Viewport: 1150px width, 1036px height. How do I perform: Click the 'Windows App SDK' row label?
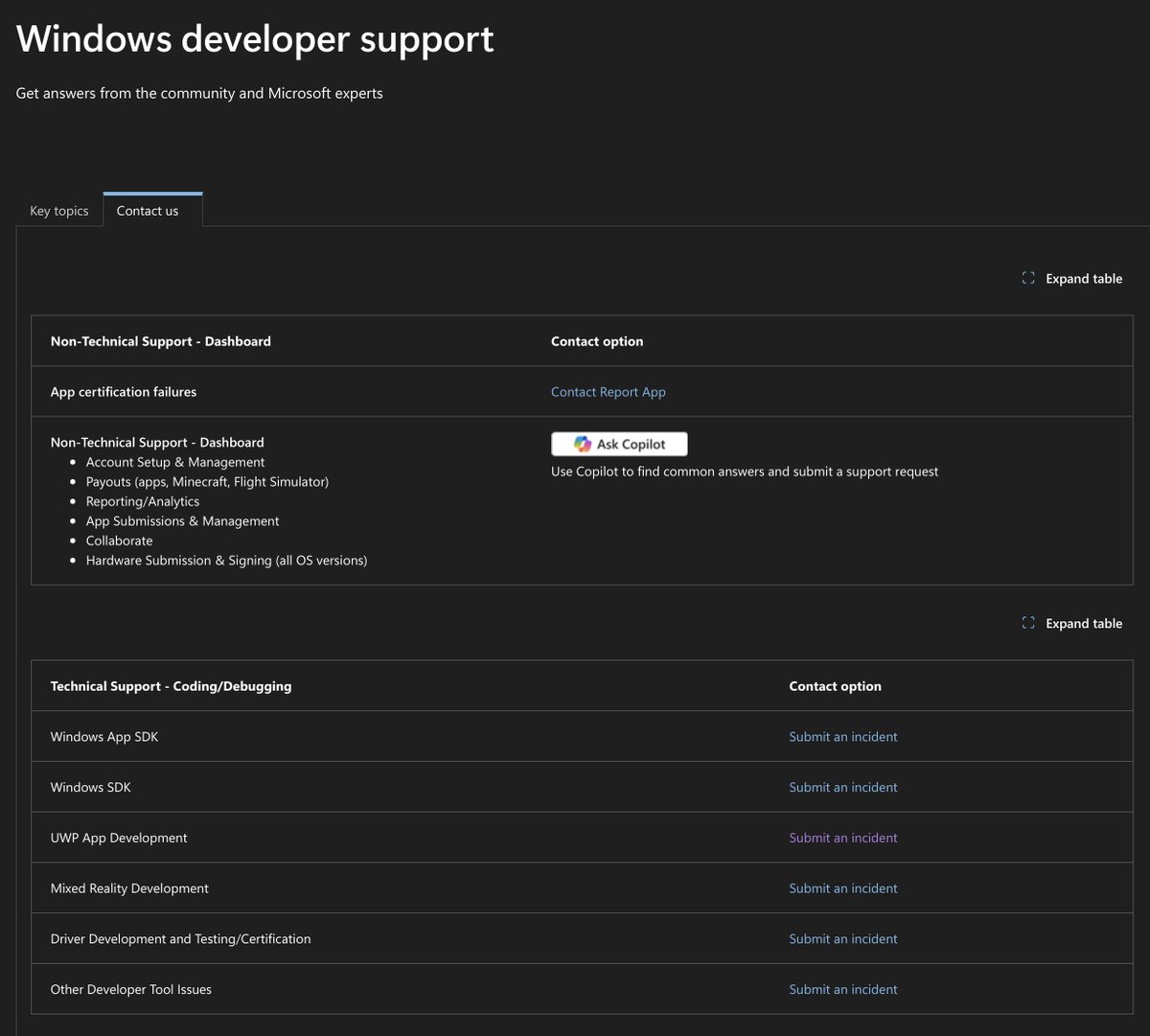click(104, 737)
